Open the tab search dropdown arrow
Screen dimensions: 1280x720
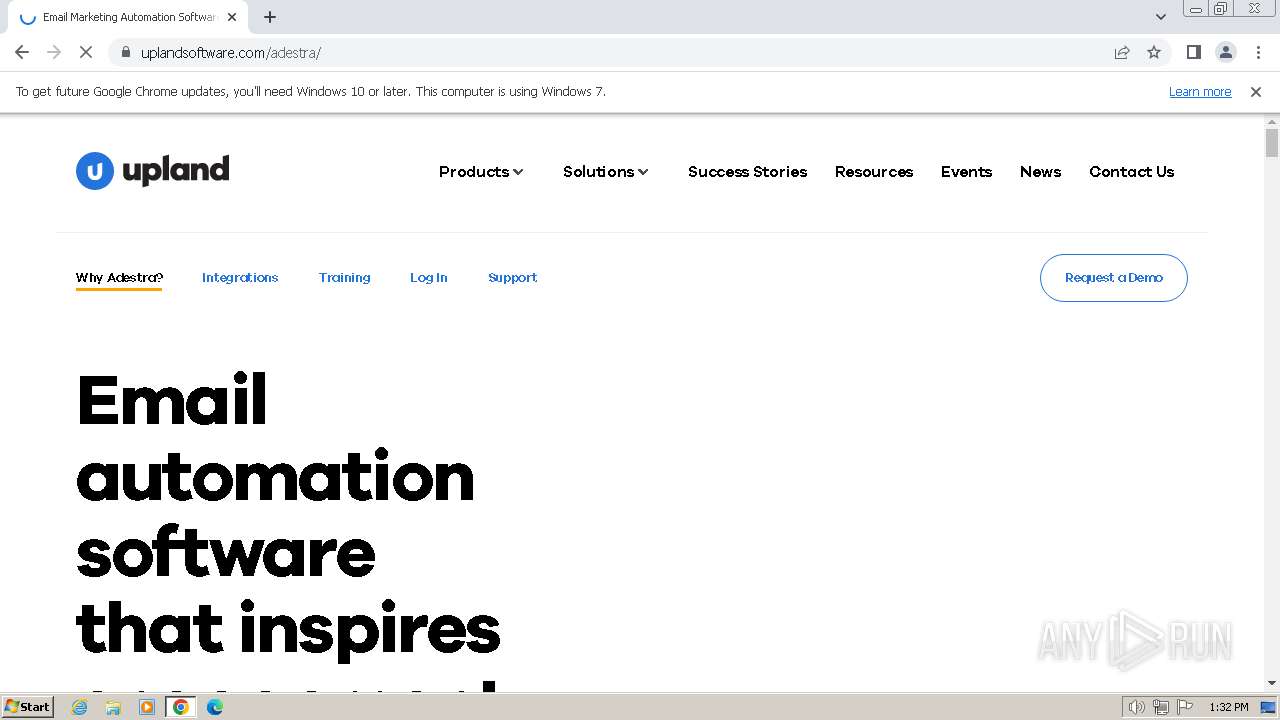click(x=1160, y=17)
